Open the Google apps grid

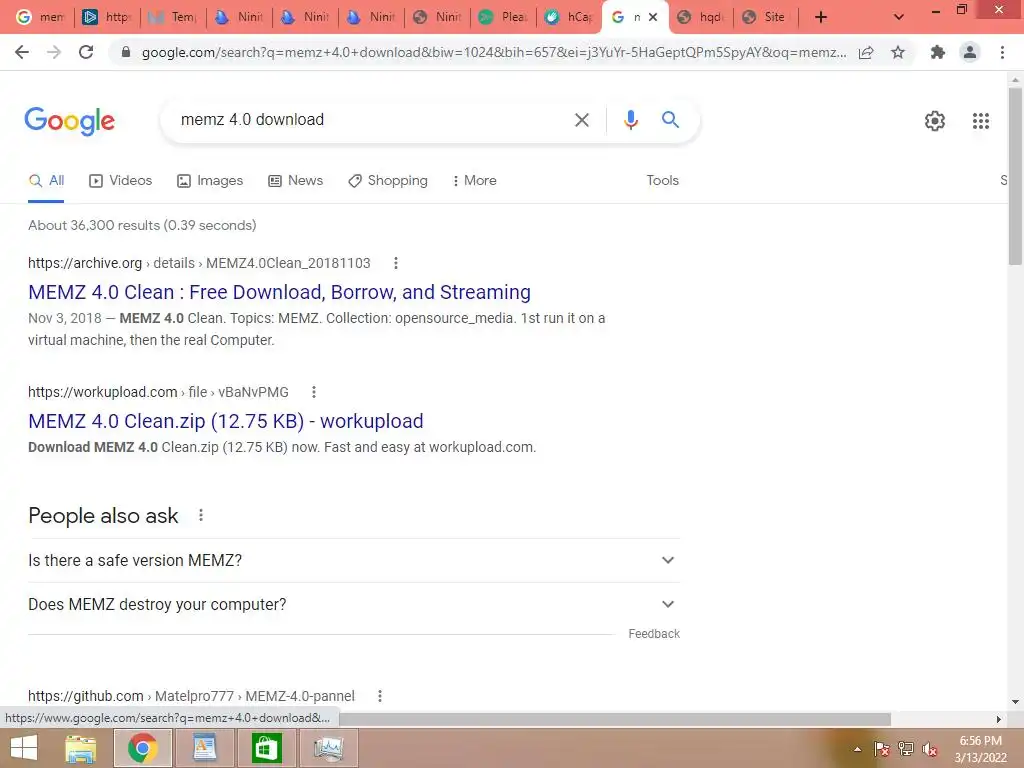(980, 121)
